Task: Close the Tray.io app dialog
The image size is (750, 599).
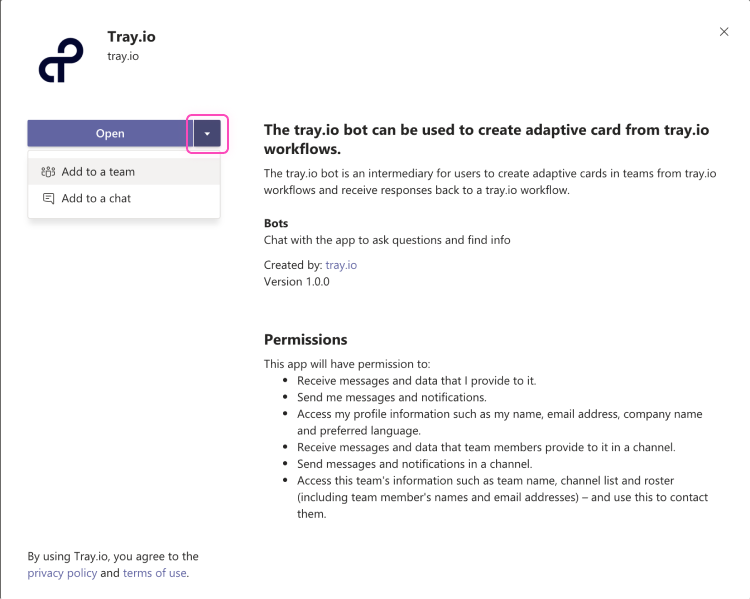Action: click(x=724, y=32)
